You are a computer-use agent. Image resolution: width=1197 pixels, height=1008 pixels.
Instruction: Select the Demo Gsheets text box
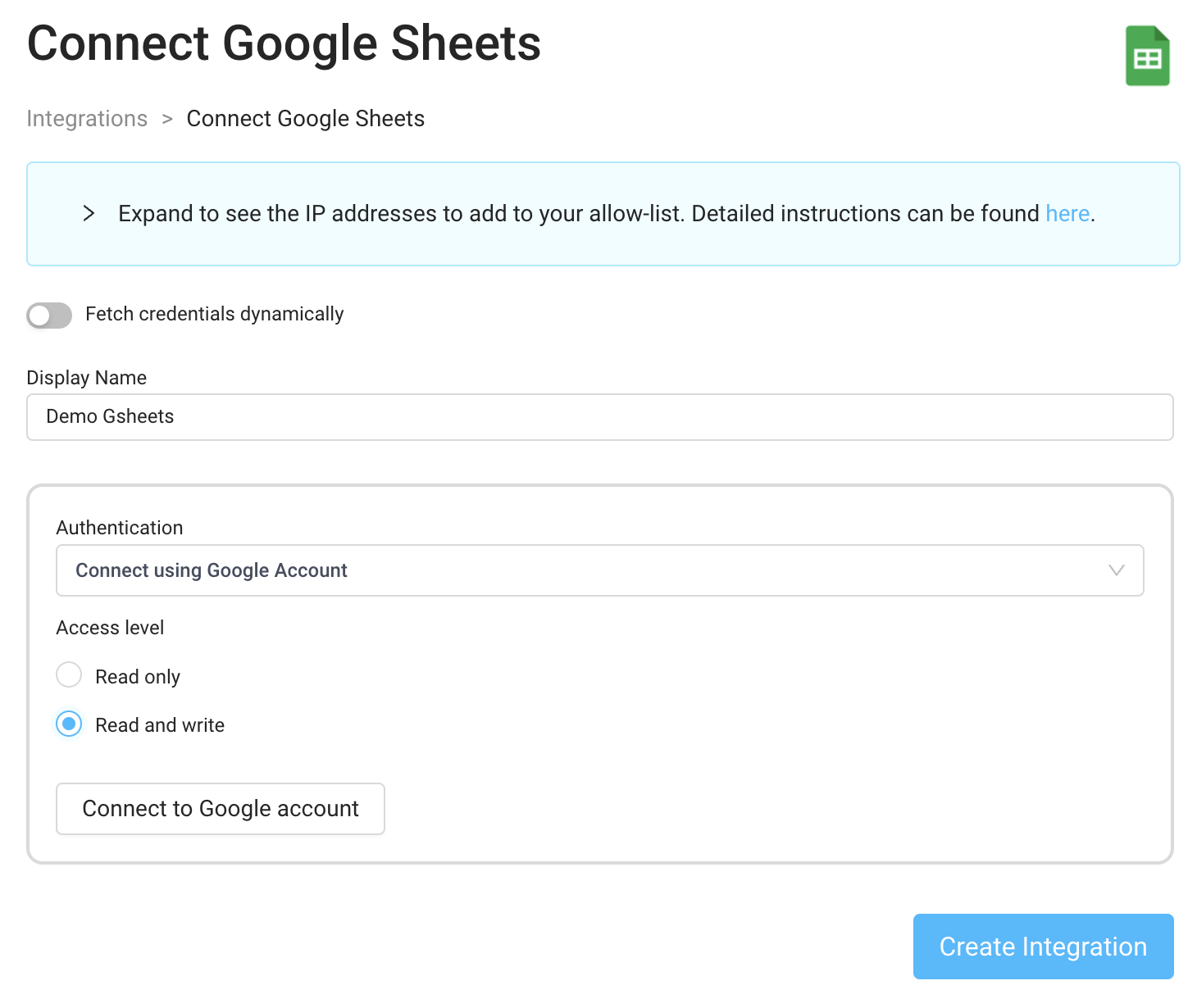(x=598, y=416)
